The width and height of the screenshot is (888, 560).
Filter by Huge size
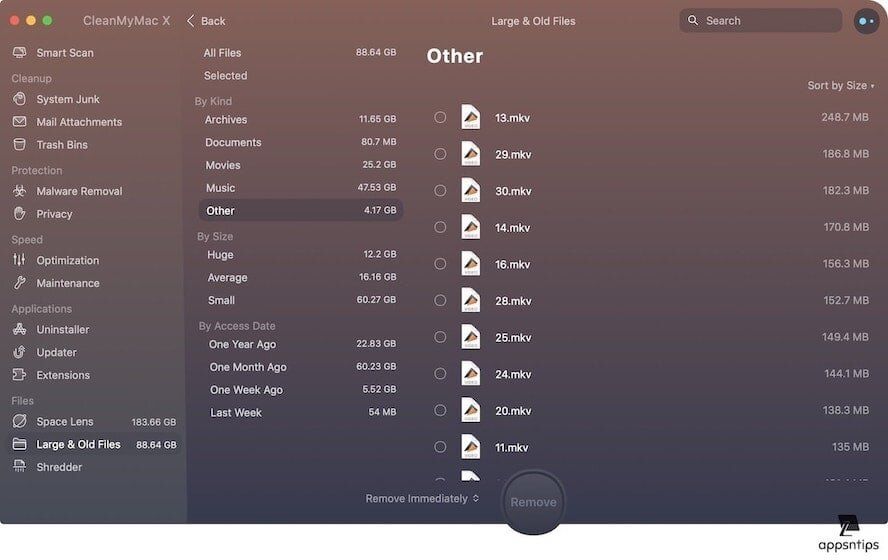(300, 254)
